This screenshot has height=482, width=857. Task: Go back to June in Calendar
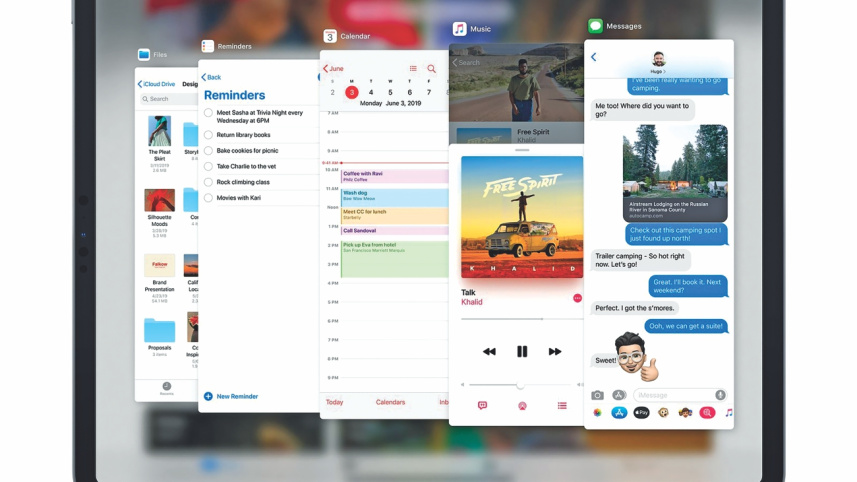tap(333, 68)
